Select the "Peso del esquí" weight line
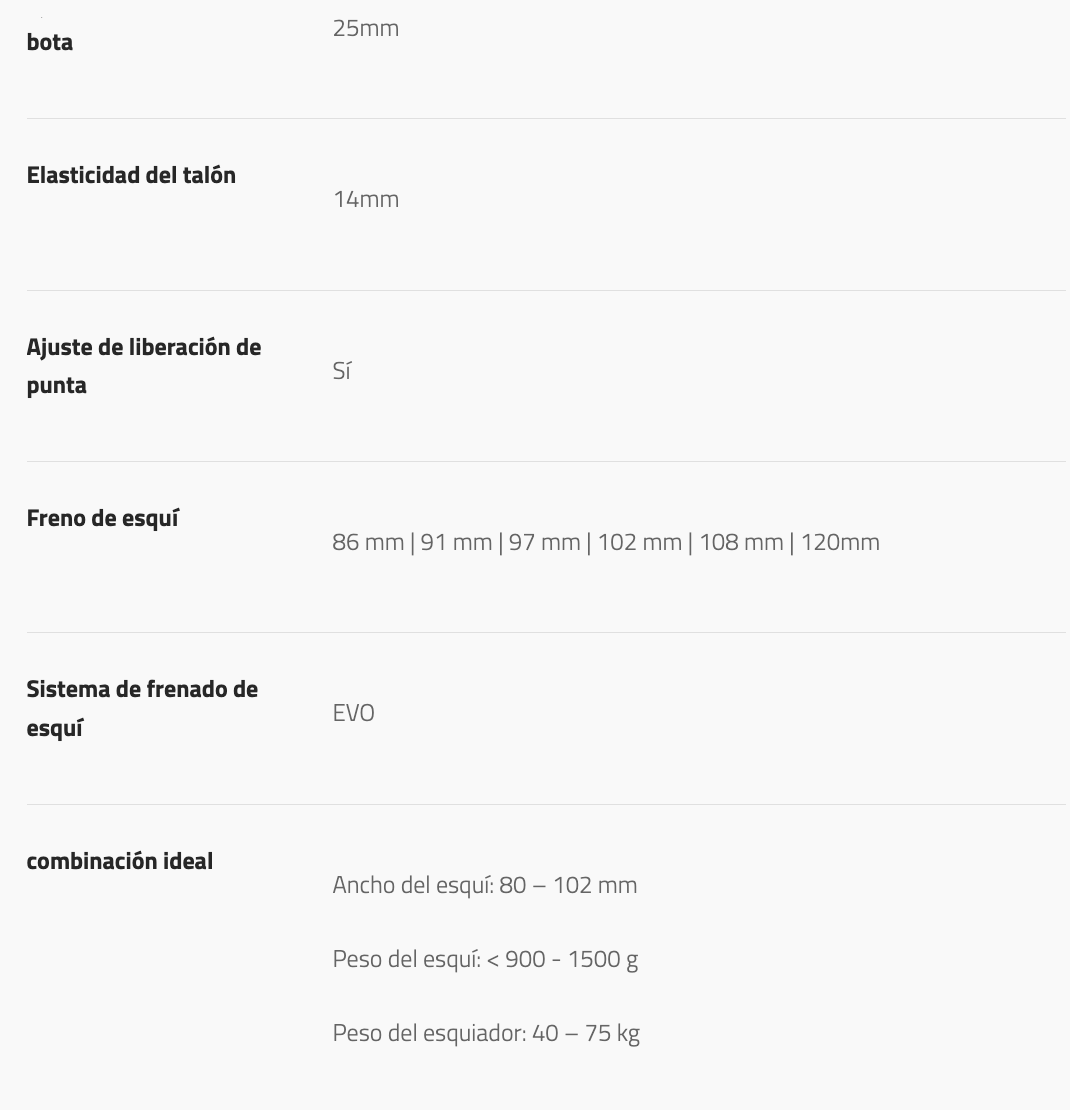This screenshot has width=1070, height=1110. tap(485, 959)
